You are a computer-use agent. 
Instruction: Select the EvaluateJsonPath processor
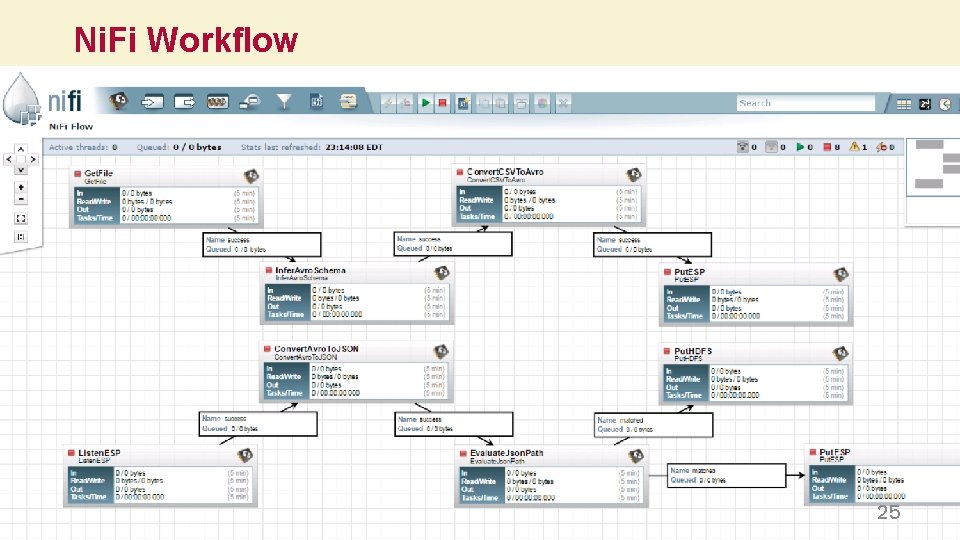coord(551,476)
